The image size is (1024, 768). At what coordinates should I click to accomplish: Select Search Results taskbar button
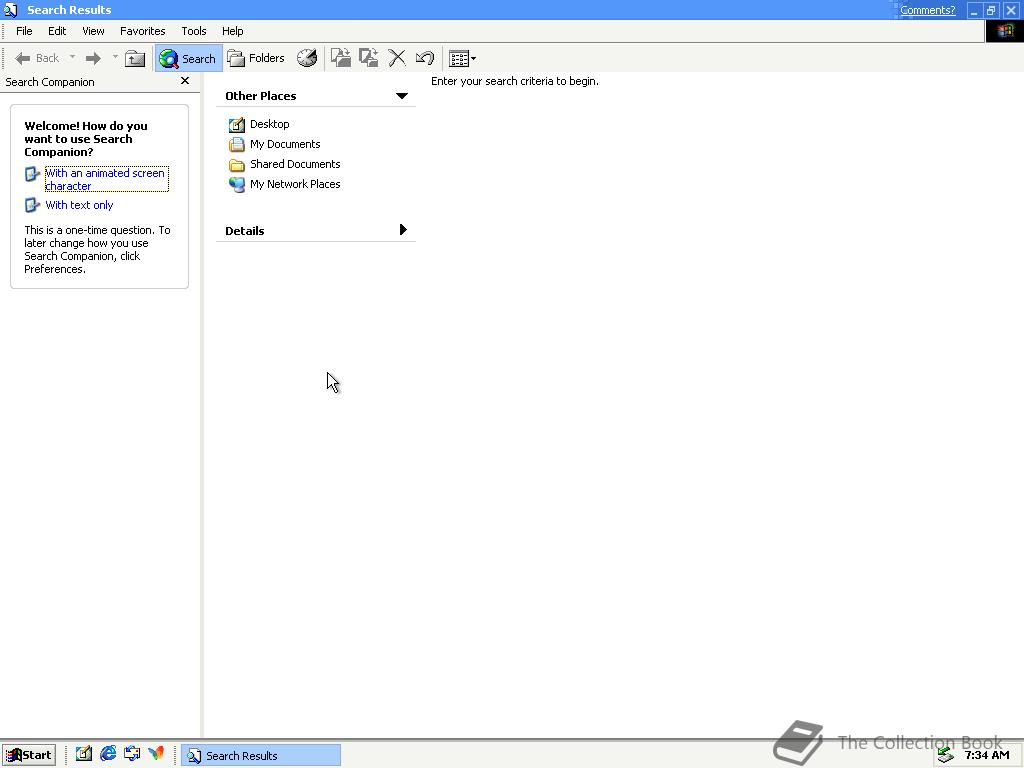[x=261, y=756]
